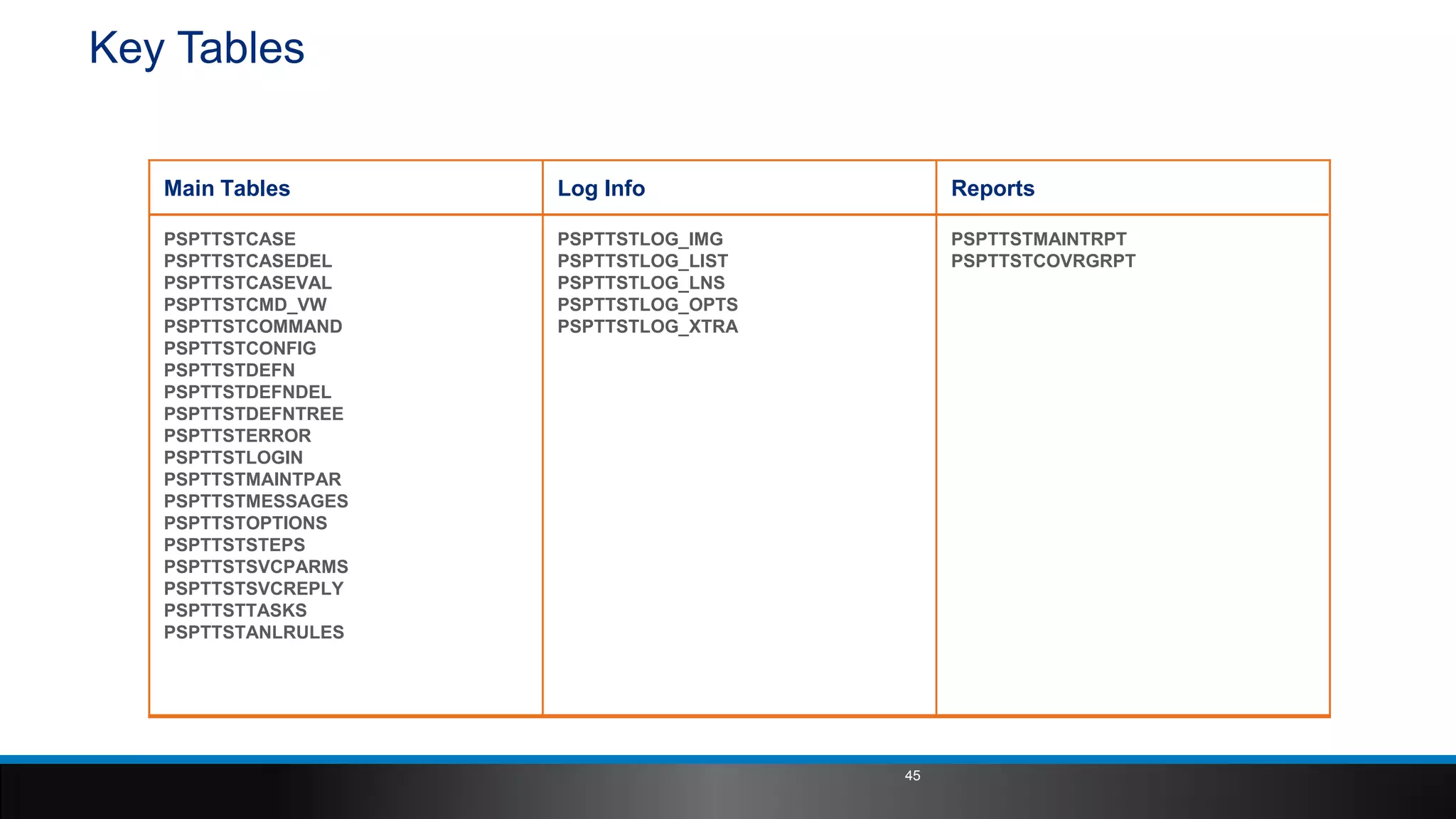Select the PSPTTSTSVCPARMS entry
This screenshot has height=819, width=1456.
point(256,567)
